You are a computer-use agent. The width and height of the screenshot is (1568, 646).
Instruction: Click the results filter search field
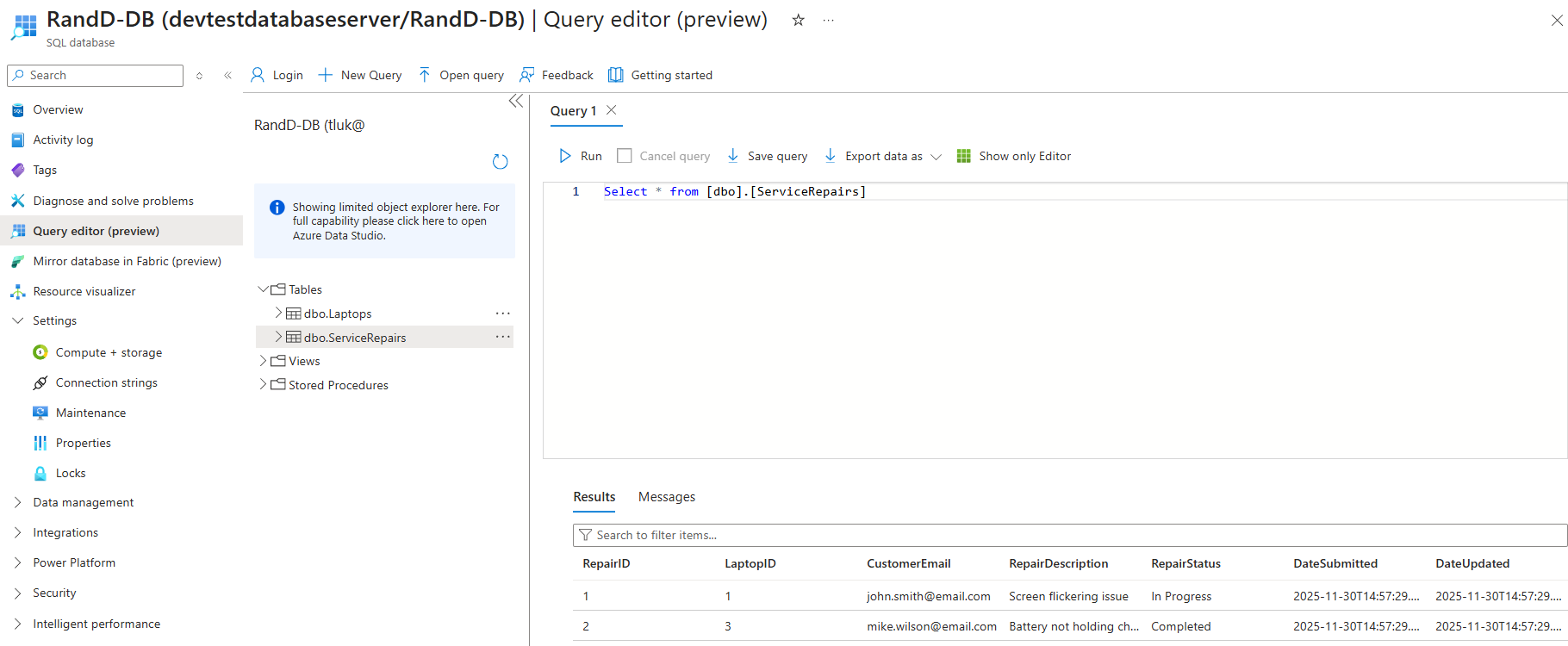[1068, 535]
